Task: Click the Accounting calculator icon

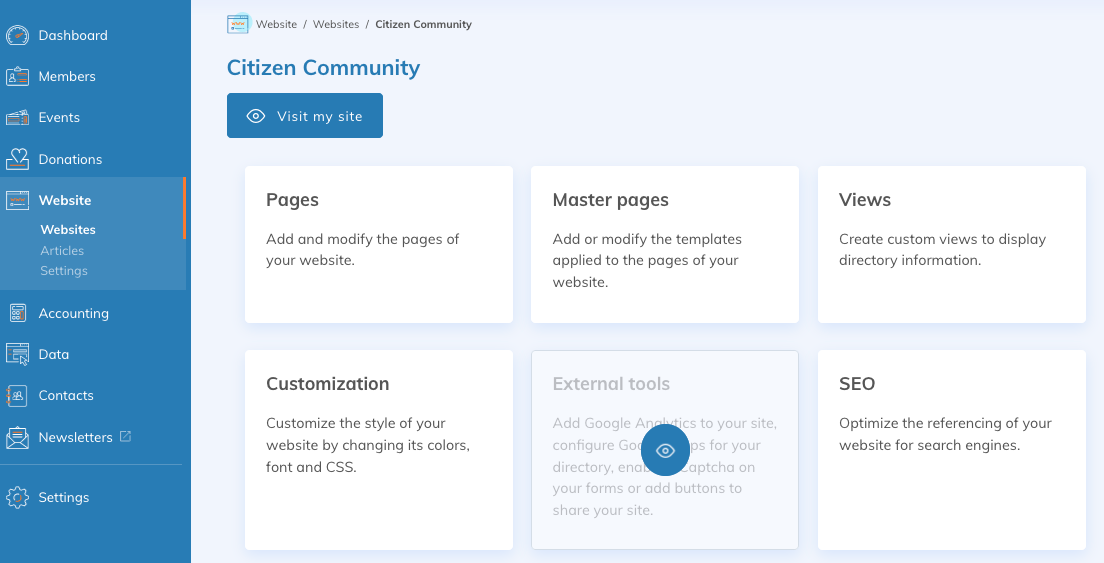Action: click(18, 313)
